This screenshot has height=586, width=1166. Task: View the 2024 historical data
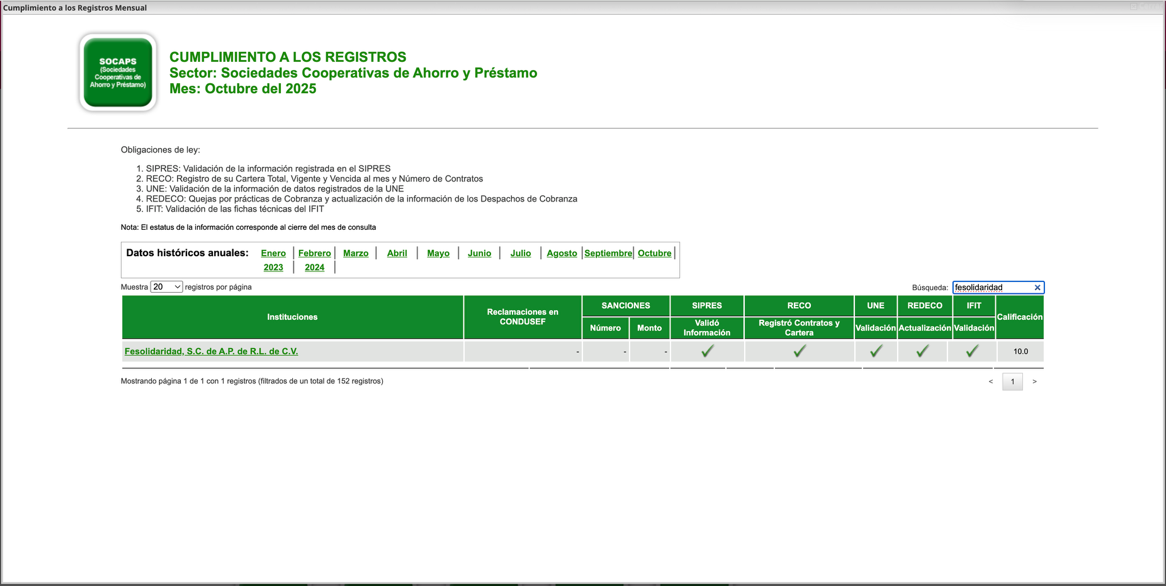pyautogui.click(x=314, y=268)
